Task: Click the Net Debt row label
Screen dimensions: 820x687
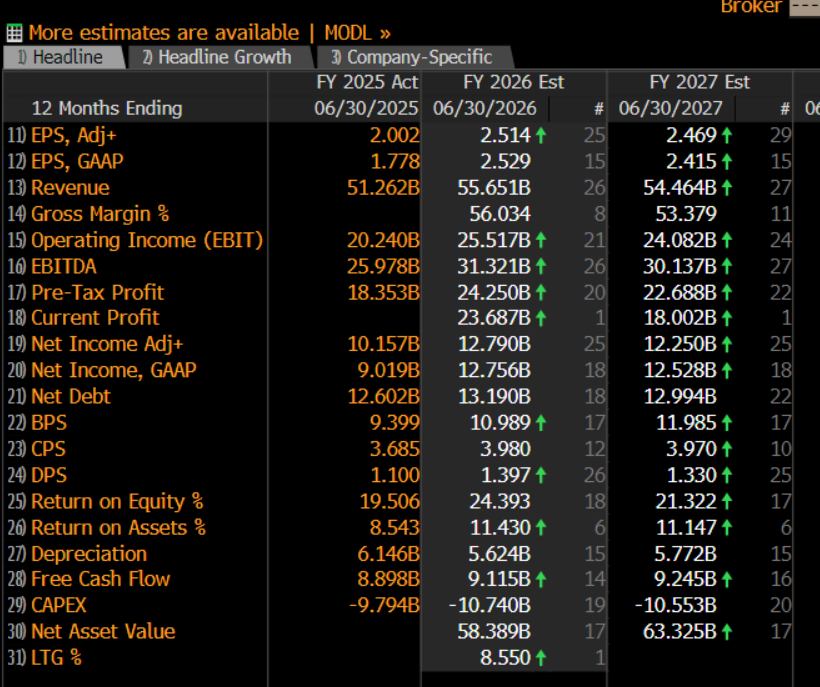Action: [70, 397]
